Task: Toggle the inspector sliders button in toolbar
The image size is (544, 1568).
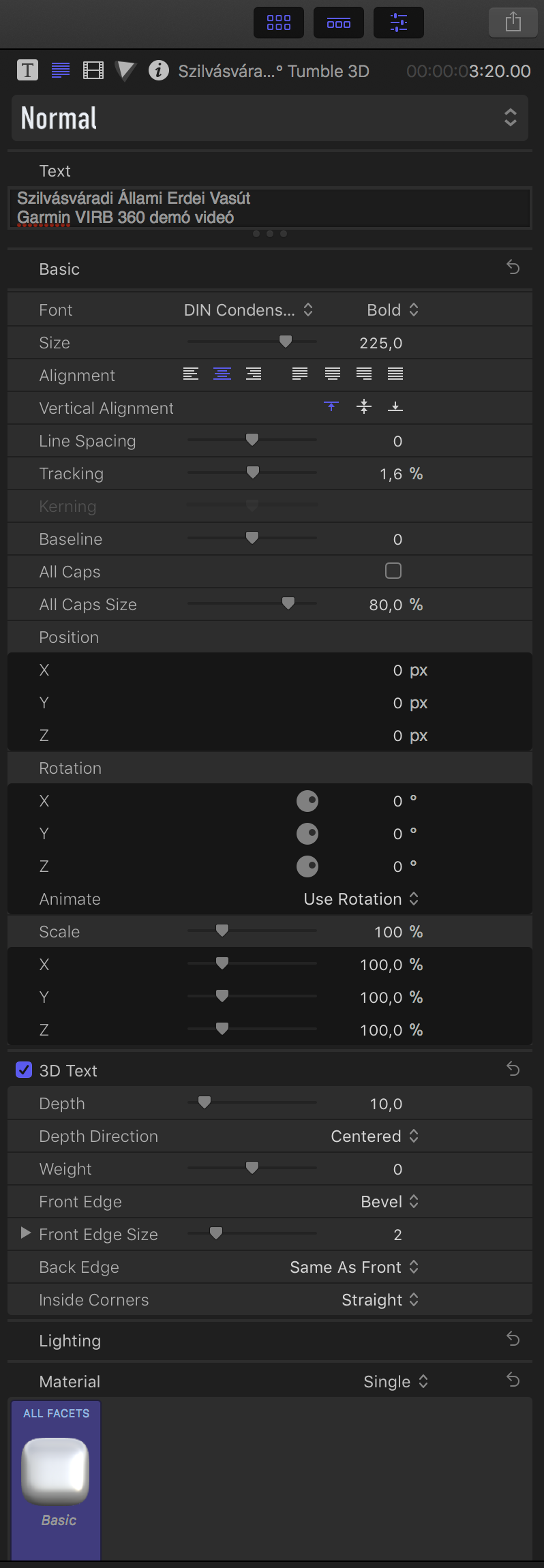Action: 399,22
